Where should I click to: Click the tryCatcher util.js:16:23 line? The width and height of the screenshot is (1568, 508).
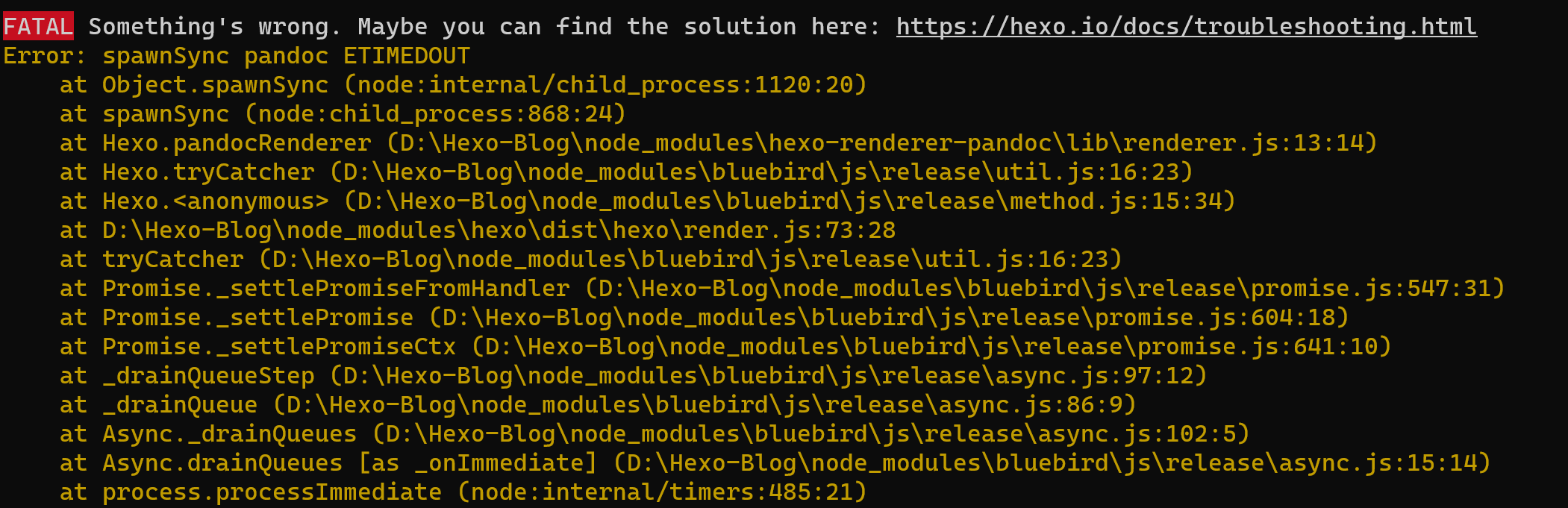pyautogui.click(x=591, y=260)
